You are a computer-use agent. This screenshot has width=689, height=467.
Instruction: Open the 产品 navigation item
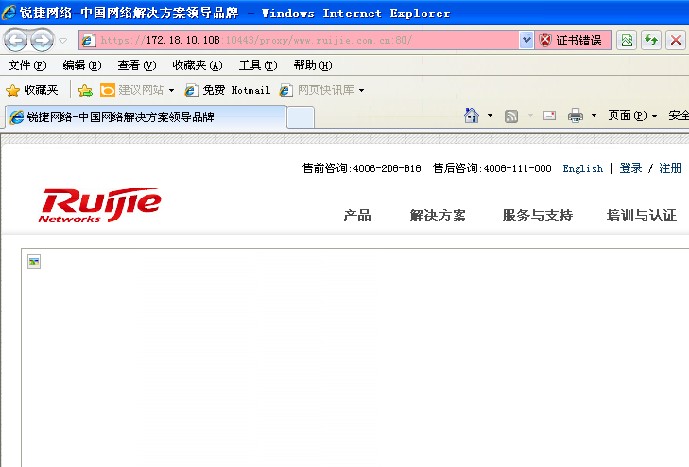pos(357,215)
